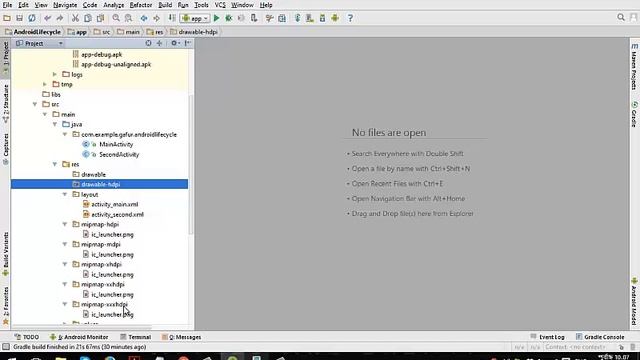Click the Replace icon next to Find
The image size is (640, 360).
point(129,18)
